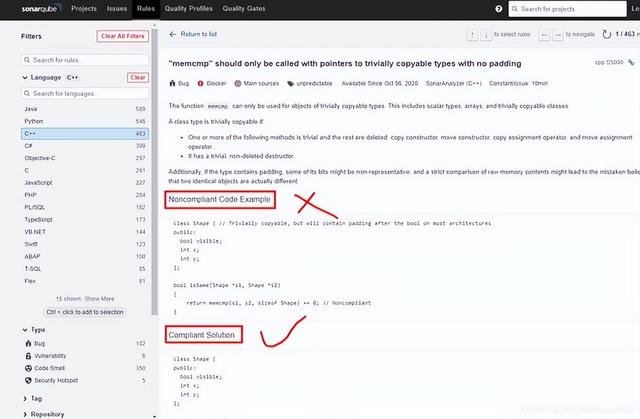Click the refresh rules list icon
640x419 pixels.
click(x=607, y=34)
